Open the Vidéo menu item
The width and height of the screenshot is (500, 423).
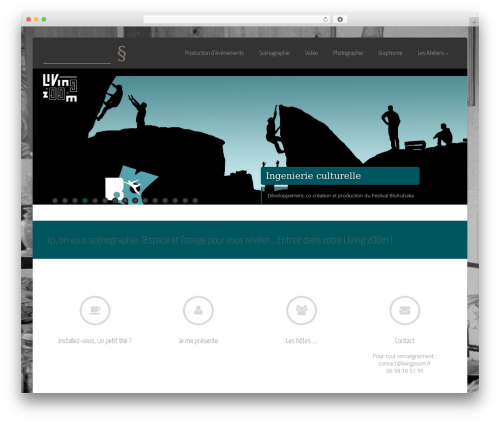[x=311, y=53]
